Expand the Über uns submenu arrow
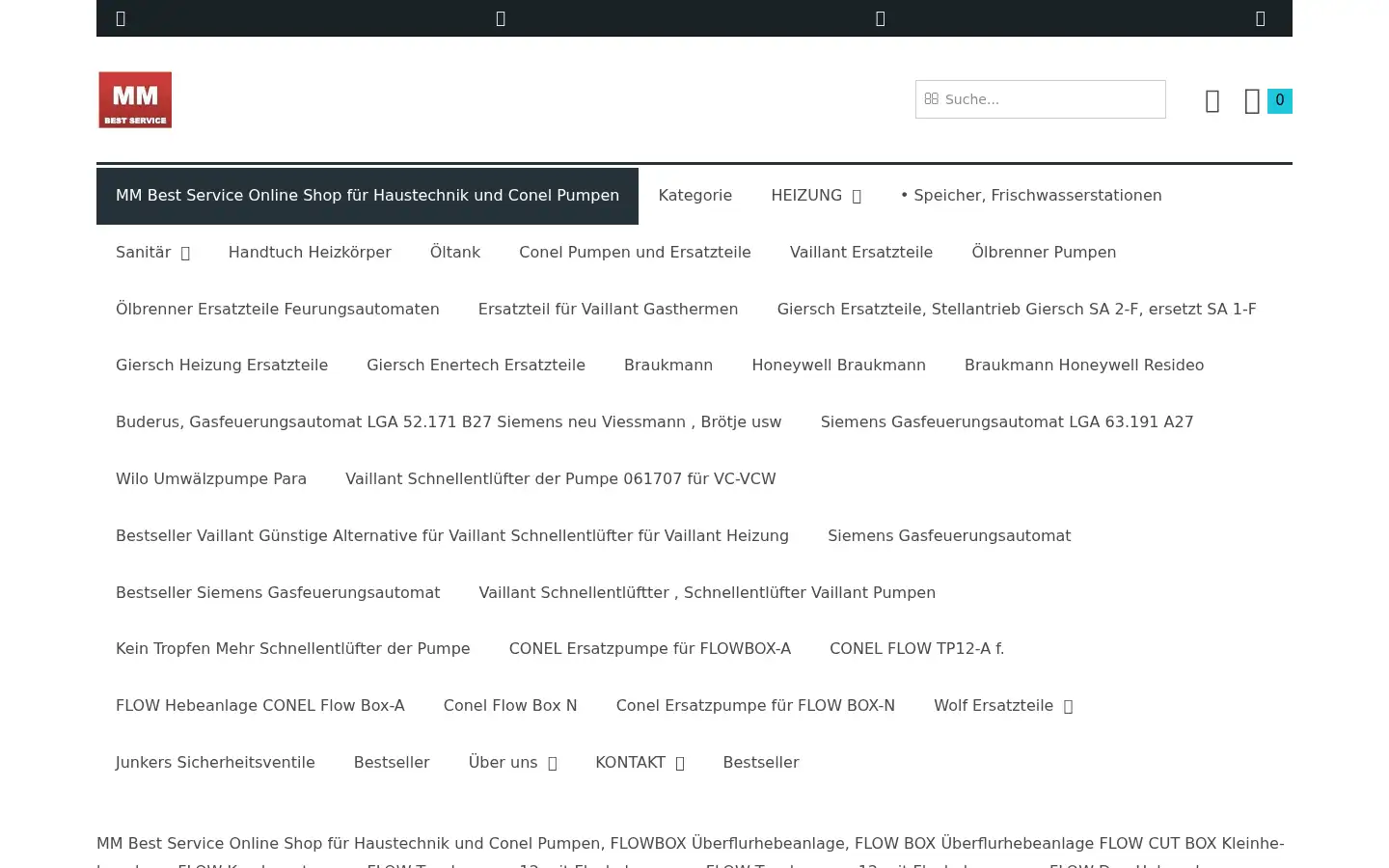 [x=552, y=764]
